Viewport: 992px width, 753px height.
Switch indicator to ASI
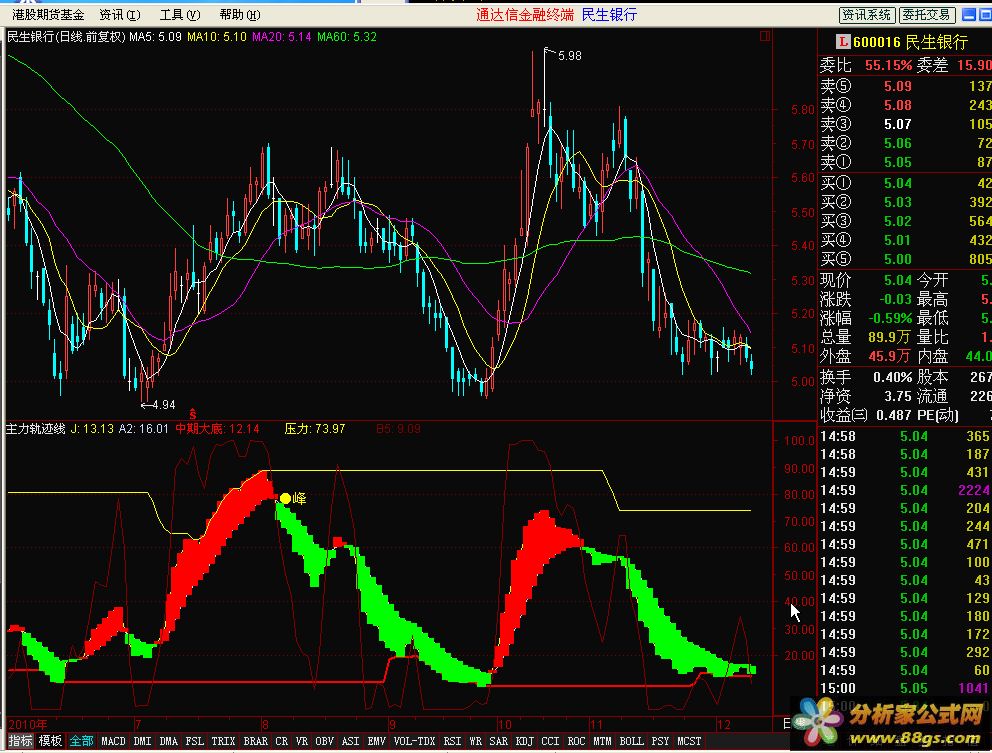(350, 741)
